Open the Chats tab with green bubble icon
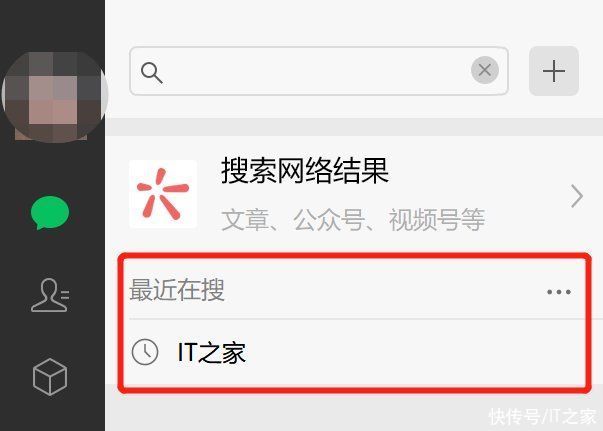The height and width of the screenshot is (431, 603). [x=50, y=212]
